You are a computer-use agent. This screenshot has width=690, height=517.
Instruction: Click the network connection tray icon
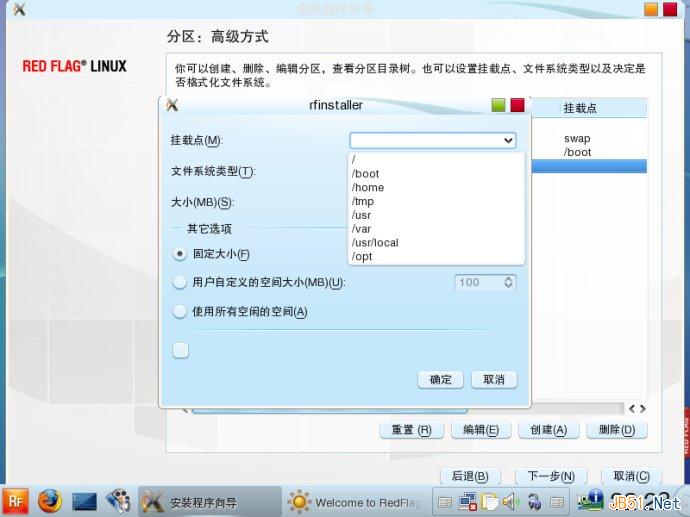coord(468,502)
